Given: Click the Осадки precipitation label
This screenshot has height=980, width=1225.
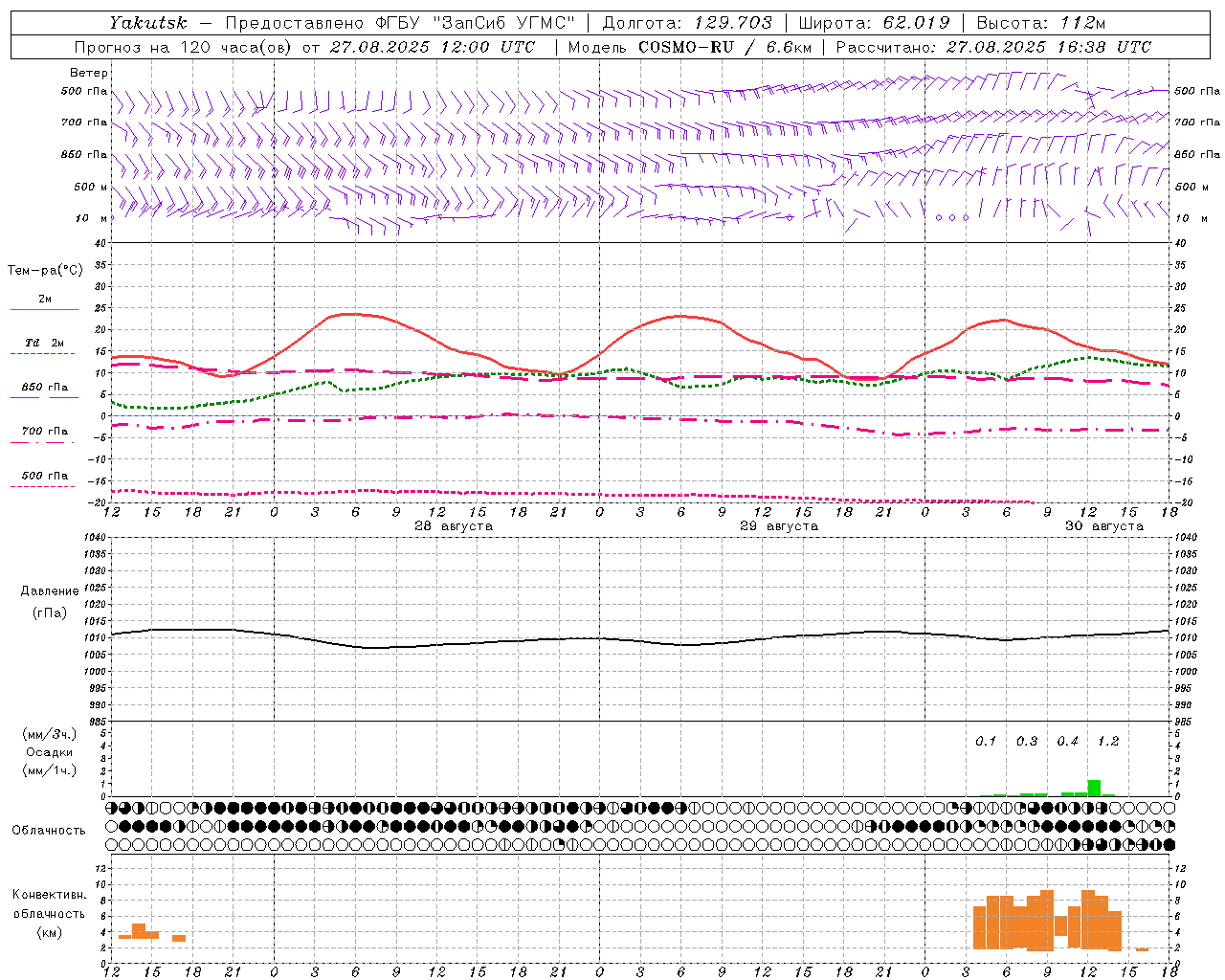Looking at the screenshot, I should coord(50,752).
